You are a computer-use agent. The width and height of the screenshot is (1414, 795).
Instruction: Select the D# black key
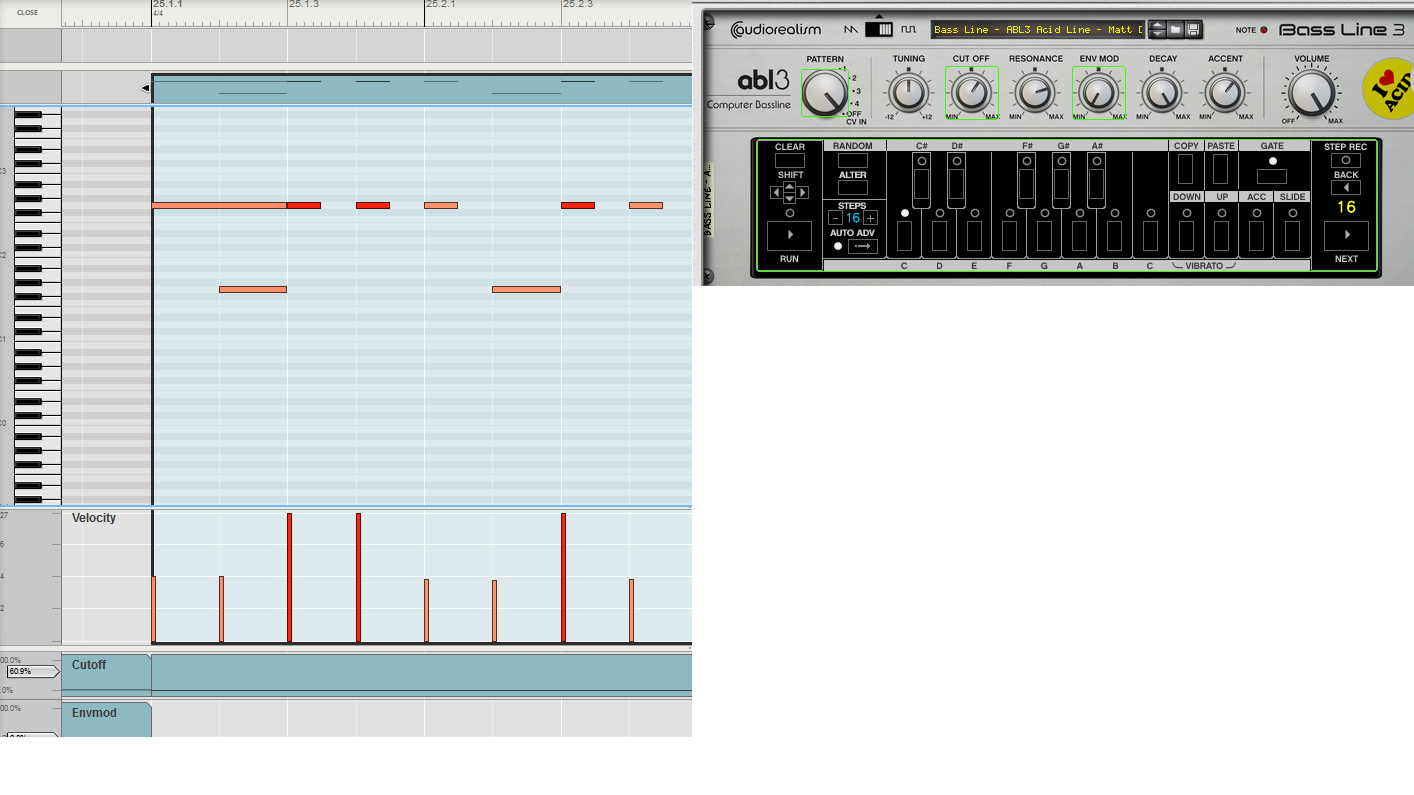[x=957, y=185]
